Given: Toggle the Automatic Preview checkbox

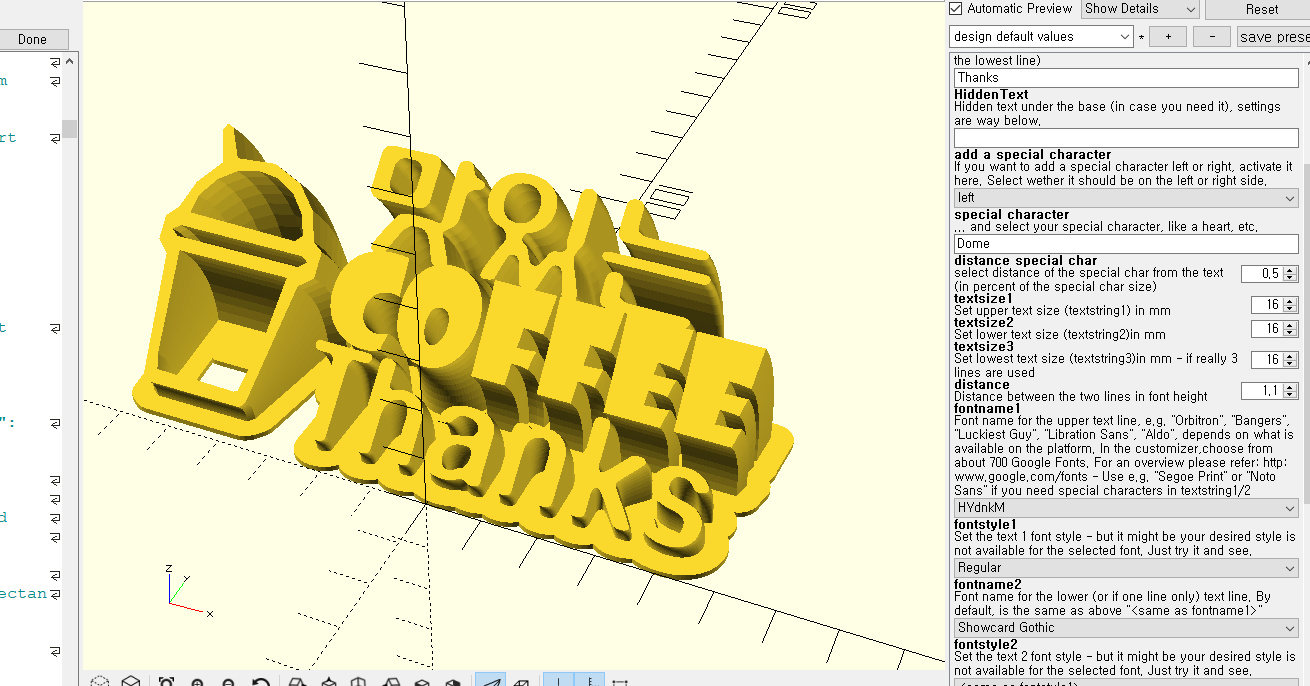Looking at the screenshot, I should [956, 8].
